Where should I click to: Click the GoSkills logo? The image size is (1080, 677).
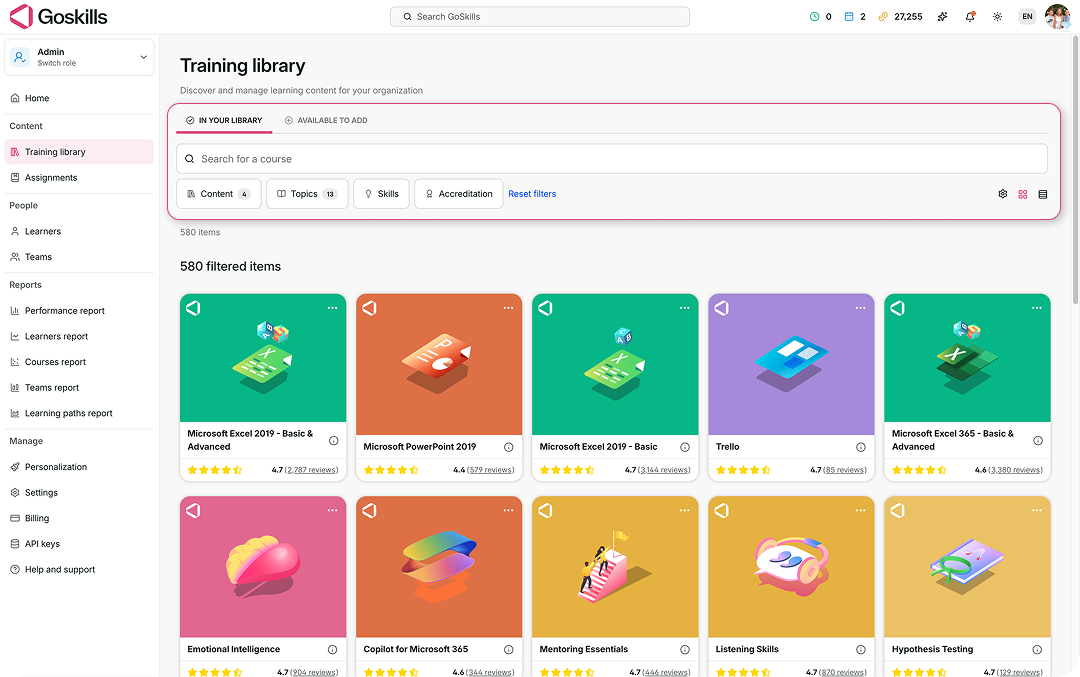59,17
